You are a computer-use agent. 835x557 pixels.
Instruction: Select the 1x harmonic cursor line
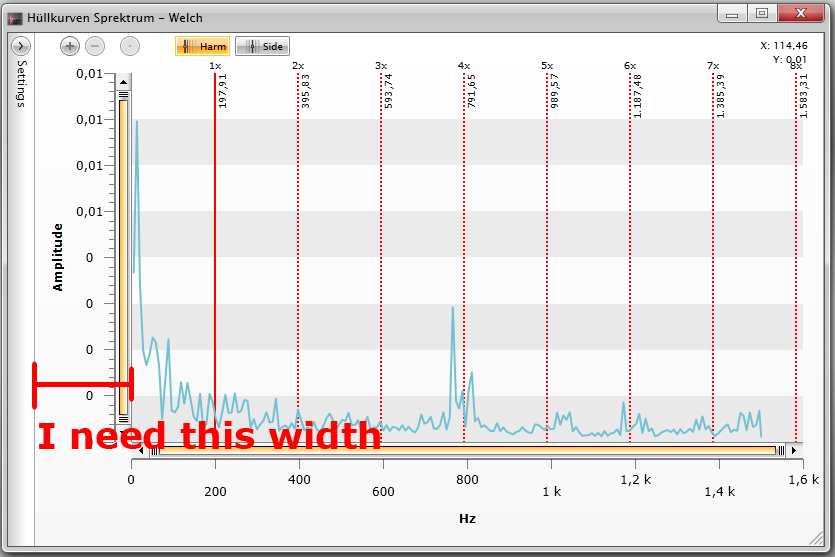coord(215,256)
